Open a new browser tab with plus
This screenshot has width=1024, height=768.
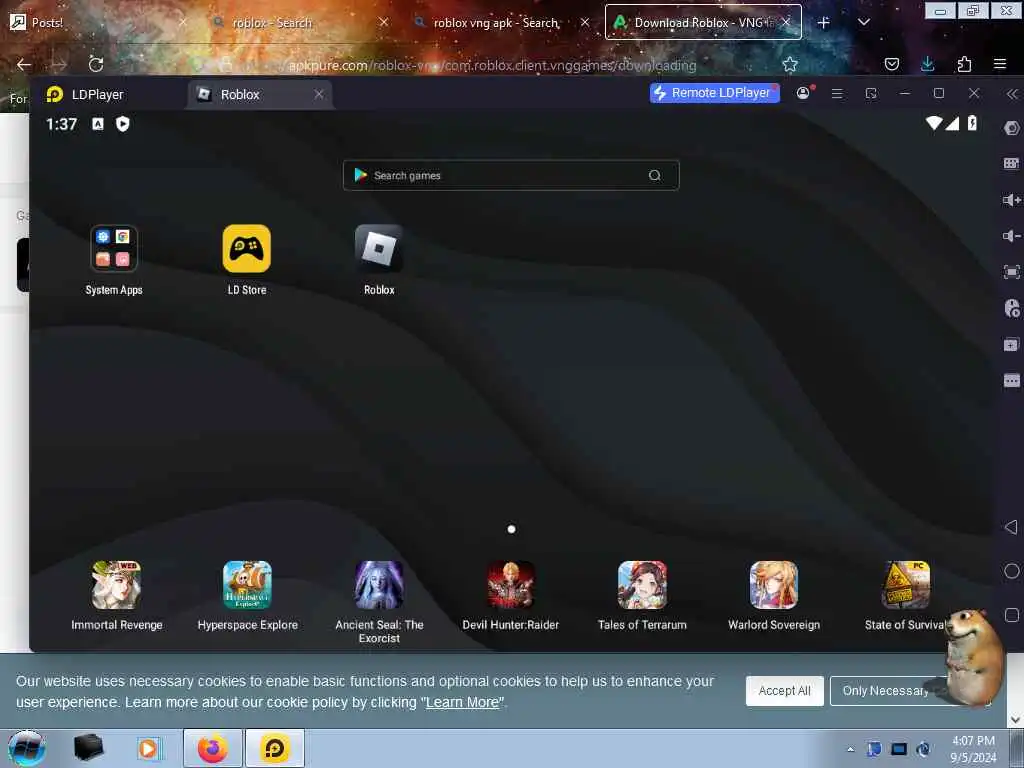point(824,23)
